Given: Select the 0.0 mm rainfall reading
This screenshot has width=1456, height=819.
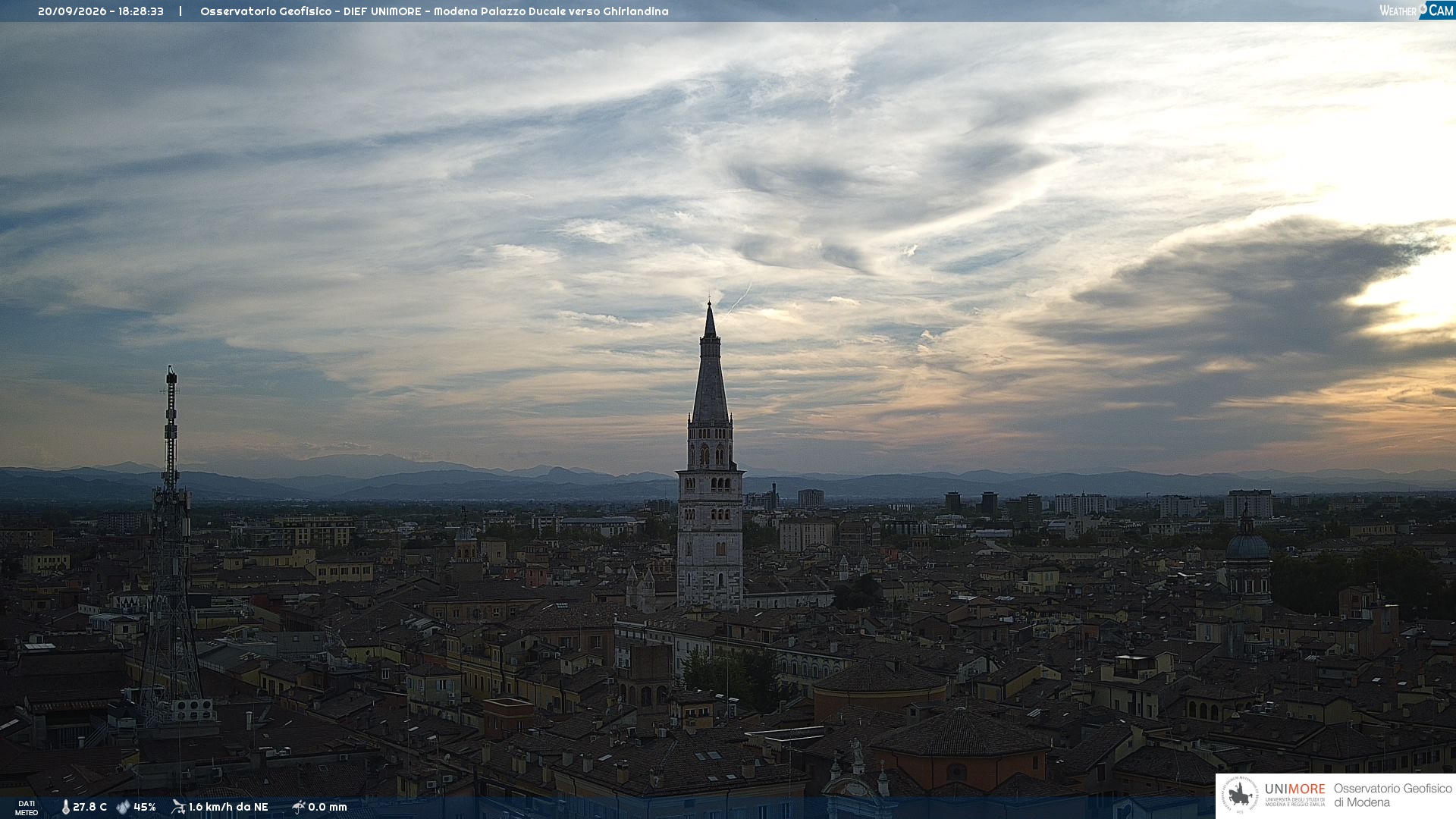Looking at the screenshot, I should pyautogui.click(x=328, y=807).
